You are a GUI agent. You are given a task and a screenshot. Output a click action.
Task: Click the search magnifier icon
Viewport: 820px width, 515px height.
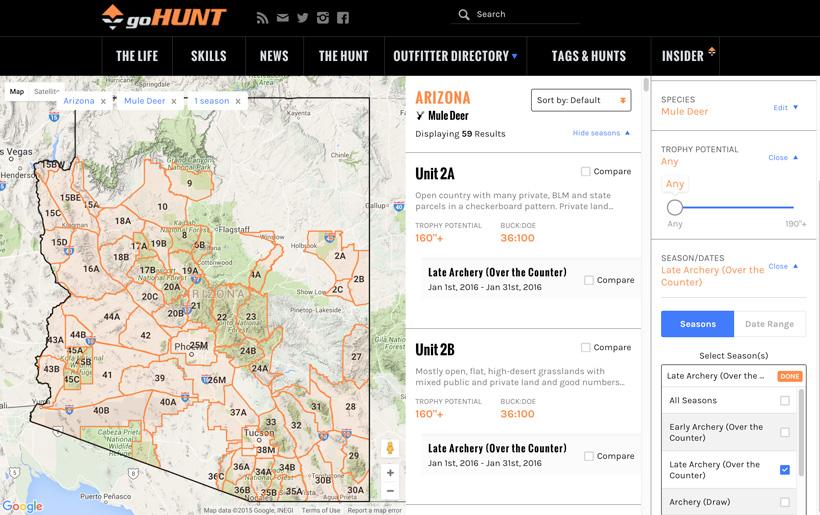[x=463, y=15]
